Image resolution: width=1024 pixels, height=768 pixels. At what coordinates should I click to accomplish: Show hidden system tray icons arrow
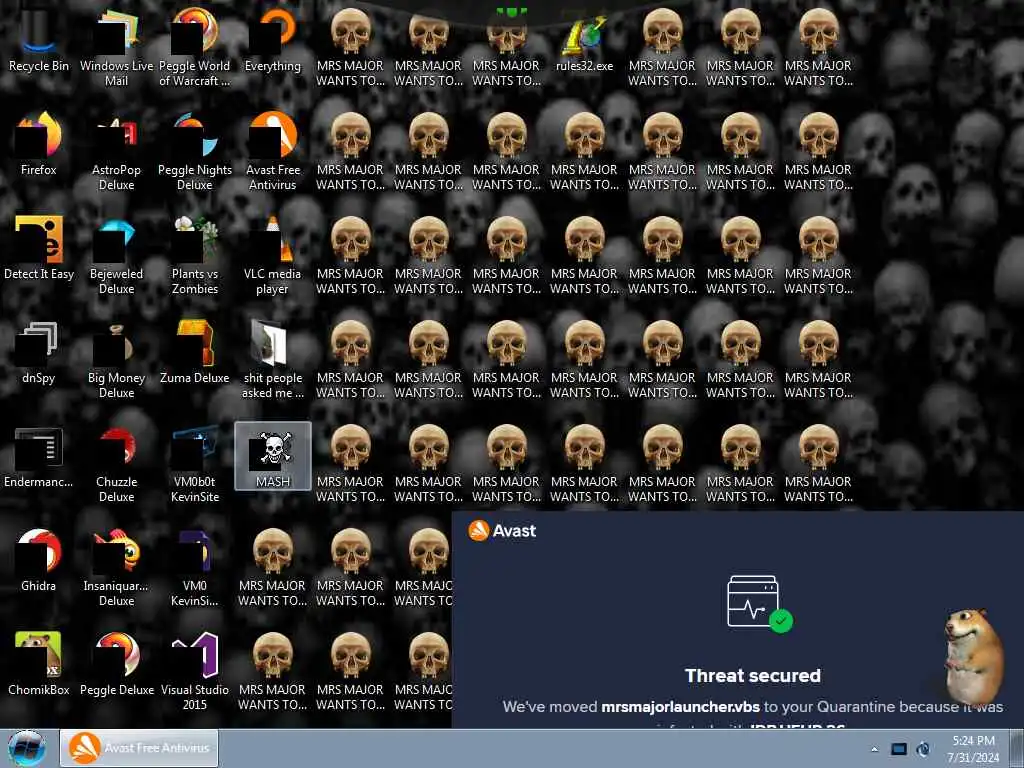pos(874,749)
